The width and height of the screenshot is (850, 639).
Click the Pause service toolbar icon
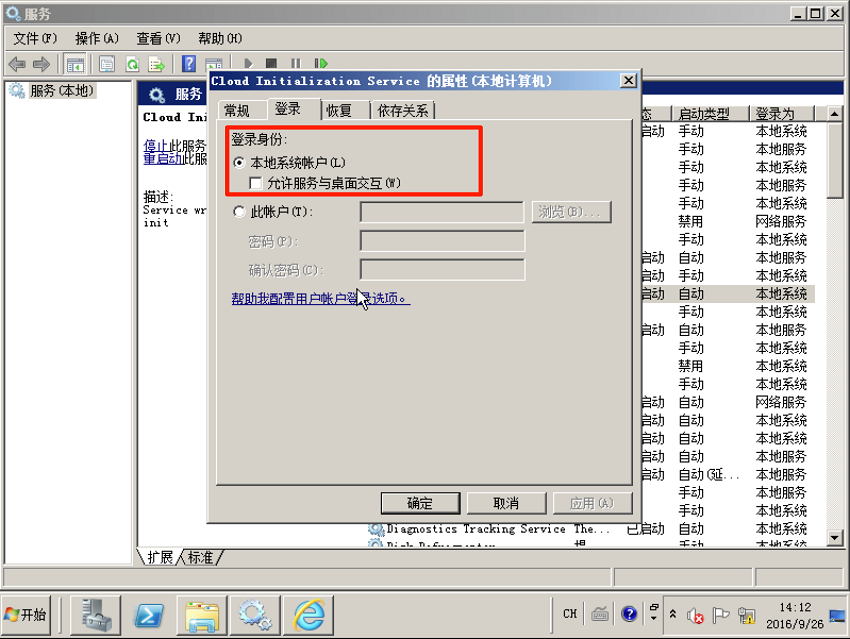point(295,63)
